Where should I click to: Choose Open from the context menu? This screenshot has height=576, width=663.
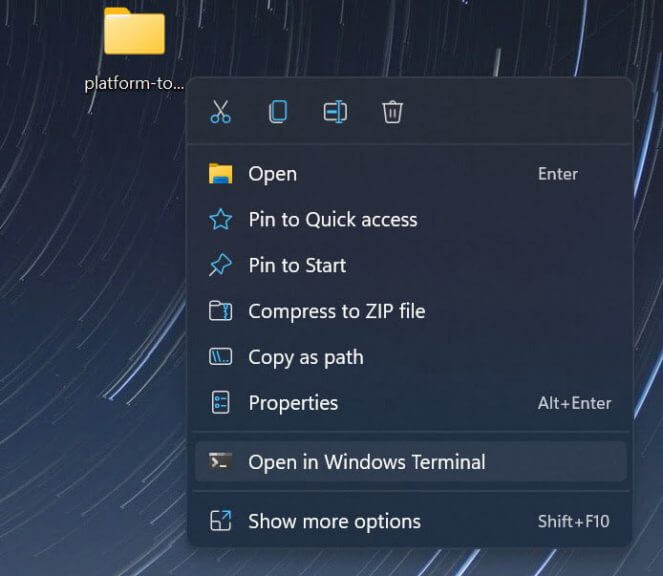[410, 174]
